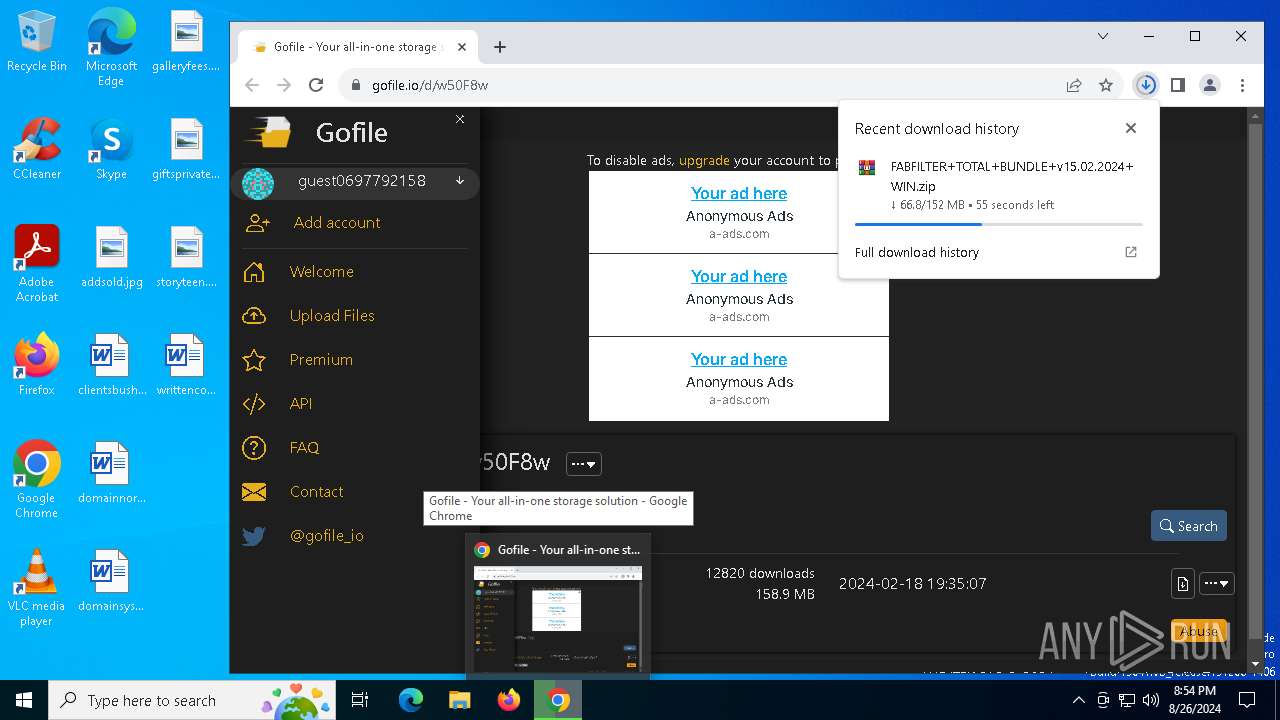Image resolution: width=1280 pixels, height=720 pixels.
Task: Reload the Gofile page
Action: click(316, 85)
